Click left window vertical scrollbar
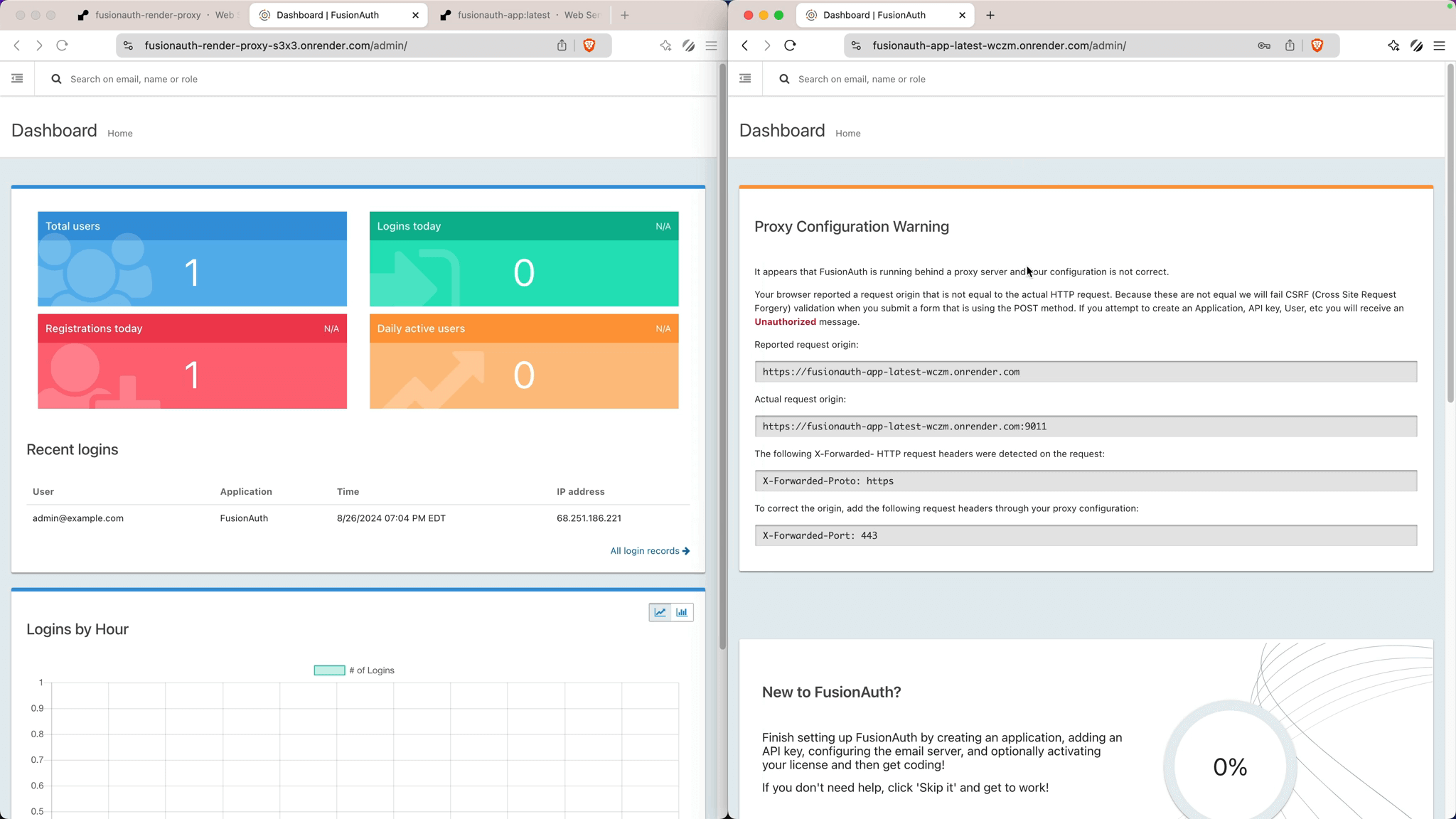 point(722,355)
